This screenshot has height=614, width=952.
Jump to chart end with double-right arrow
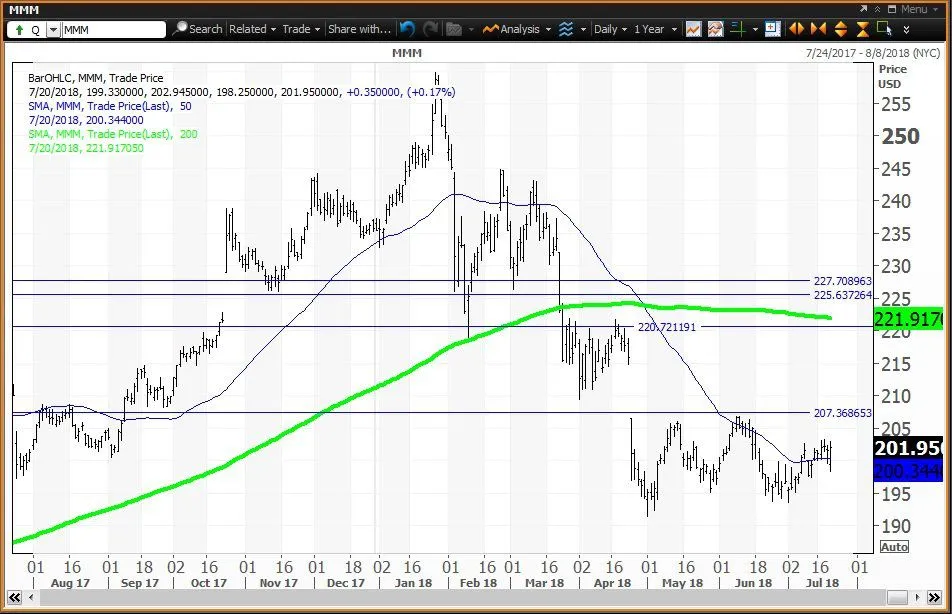point(934,598)
